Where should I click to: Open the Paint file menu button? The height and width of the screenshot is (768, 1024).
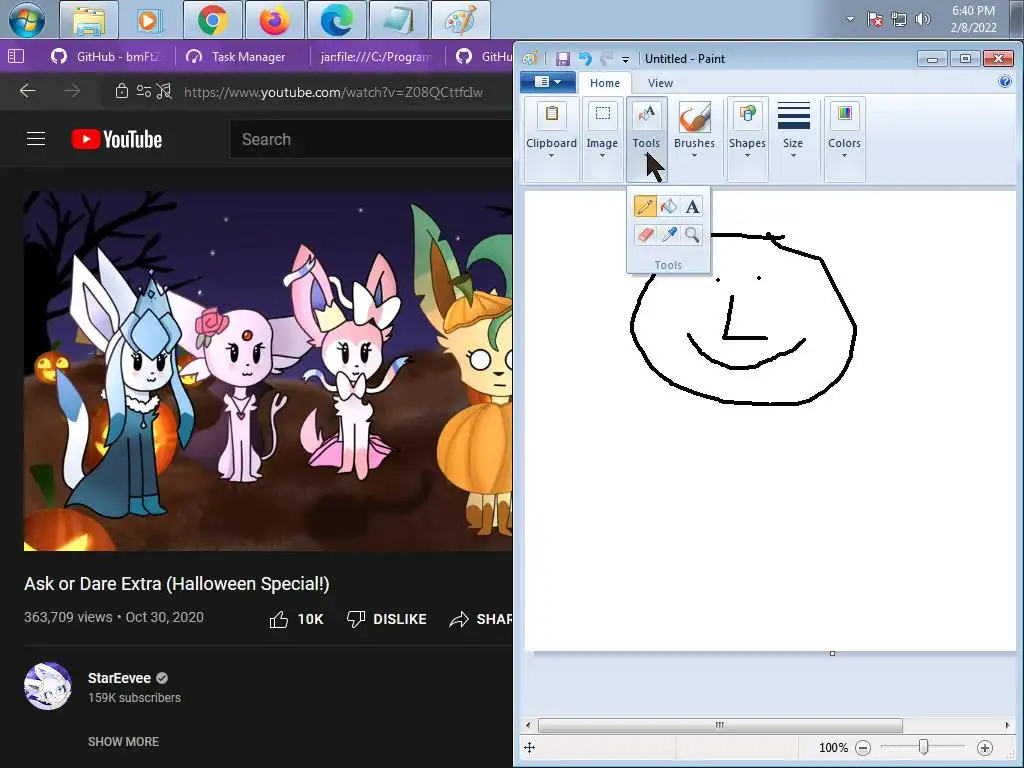coord(547,82)
